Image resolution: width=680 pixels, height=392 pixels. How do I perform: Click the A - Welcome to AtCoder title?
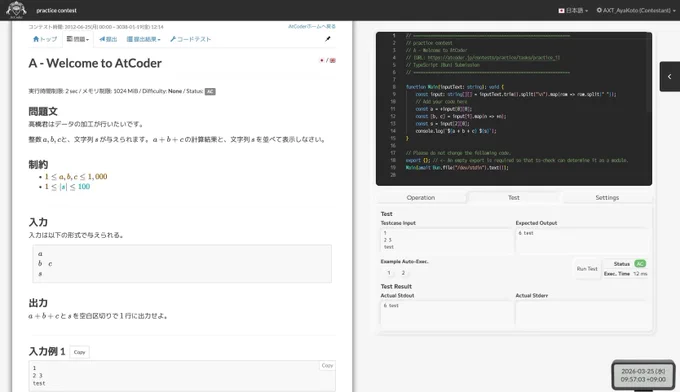click(x=95, y=63)
